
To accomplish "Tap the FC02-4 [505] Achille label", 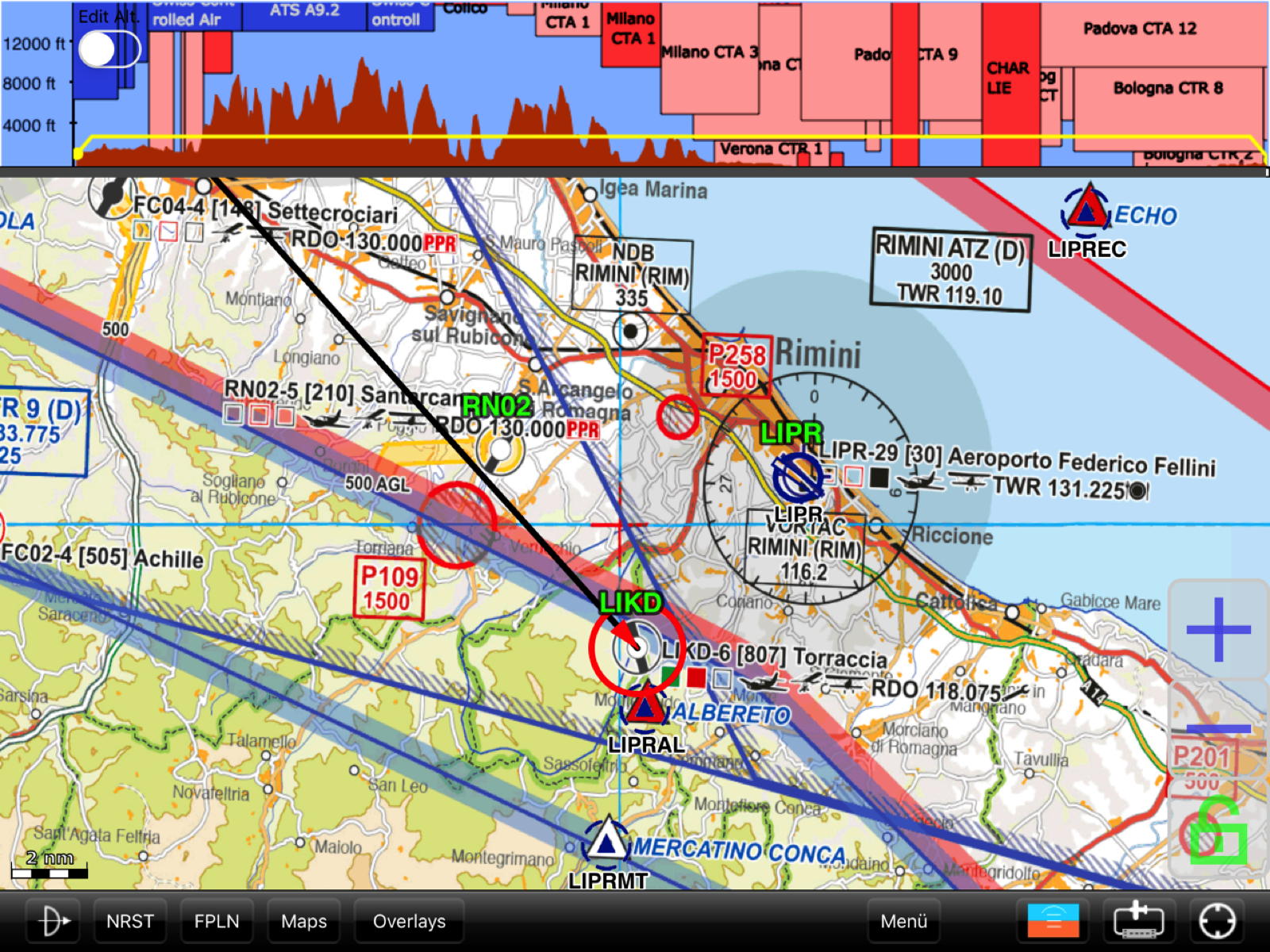I will click(102, 555).
